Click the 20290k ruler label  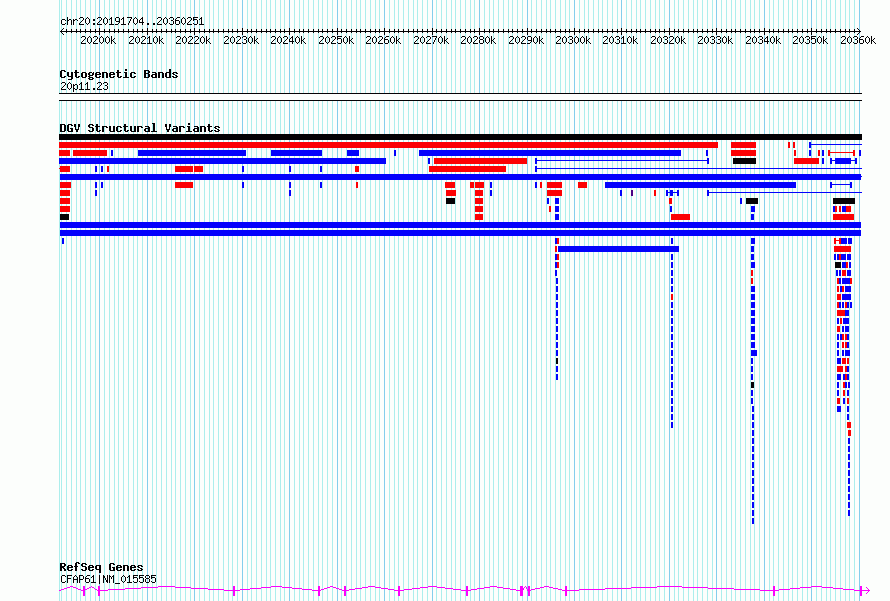click(526, 40)
